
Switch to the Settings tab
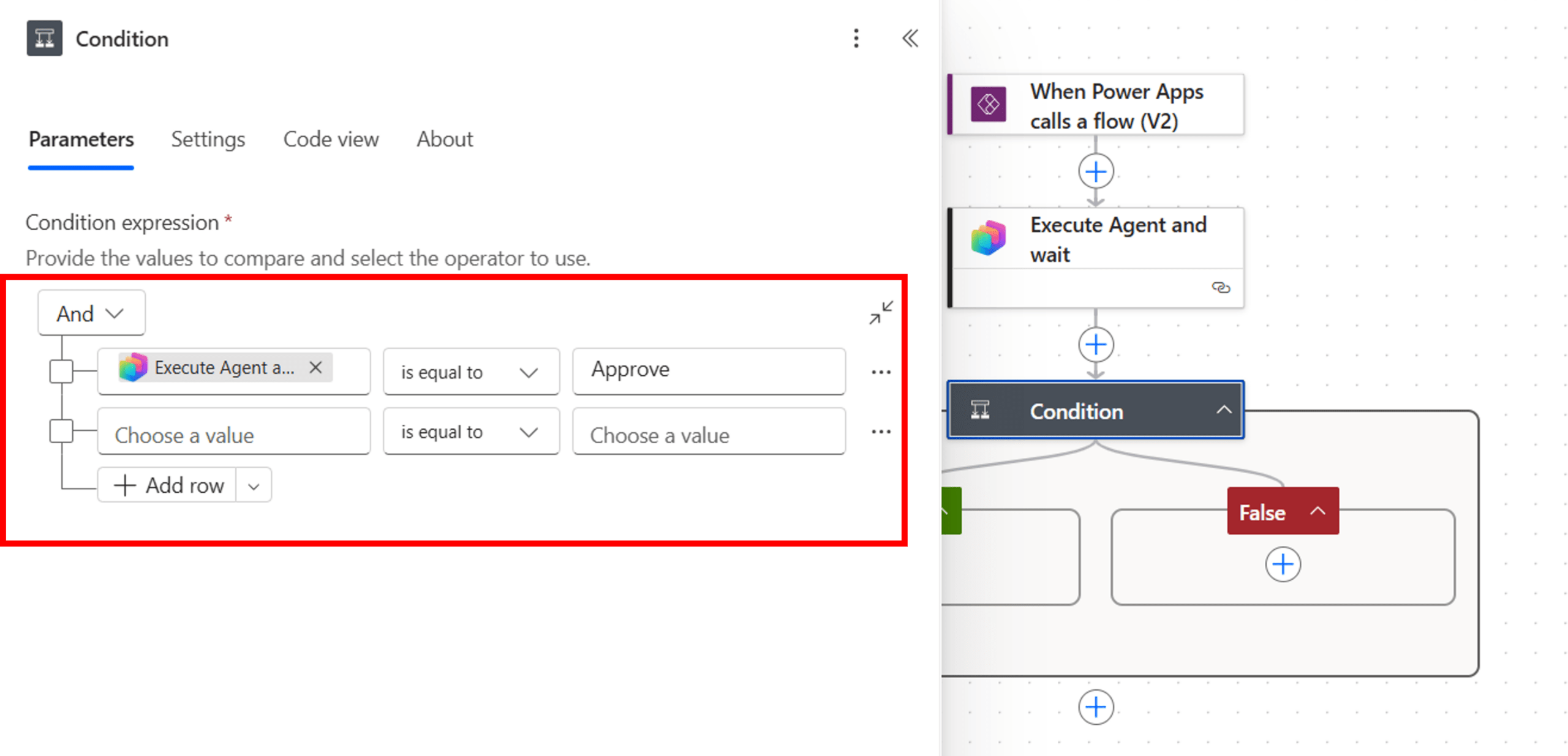click(208, 140)
